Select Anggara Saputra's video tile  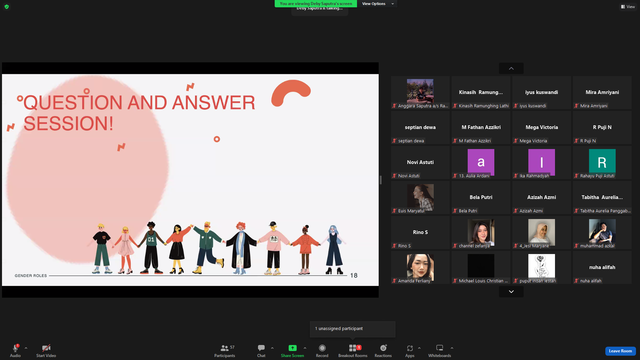(420, 93)
